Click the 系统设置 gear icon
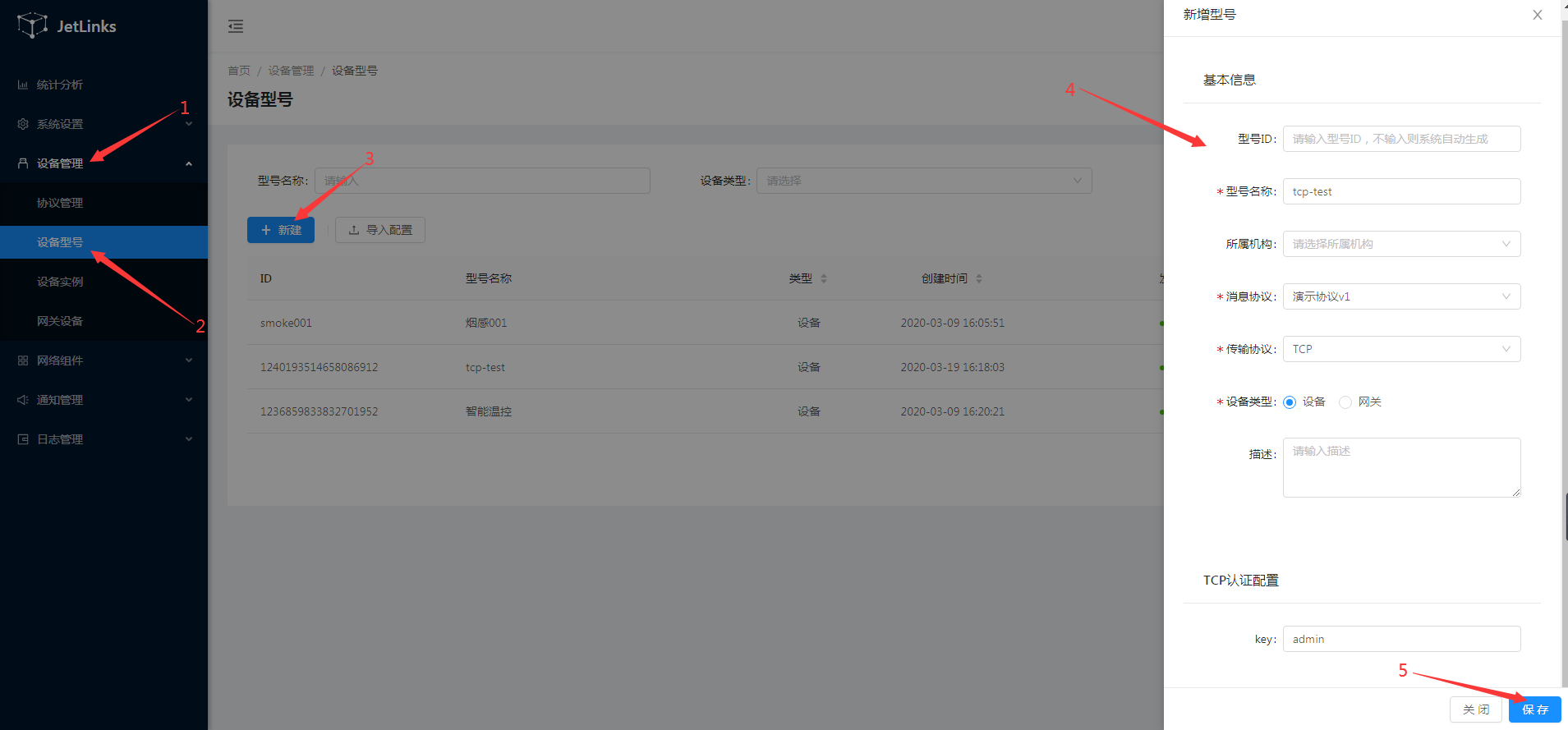The image size is (1568, 730). (x=23, y=124)
